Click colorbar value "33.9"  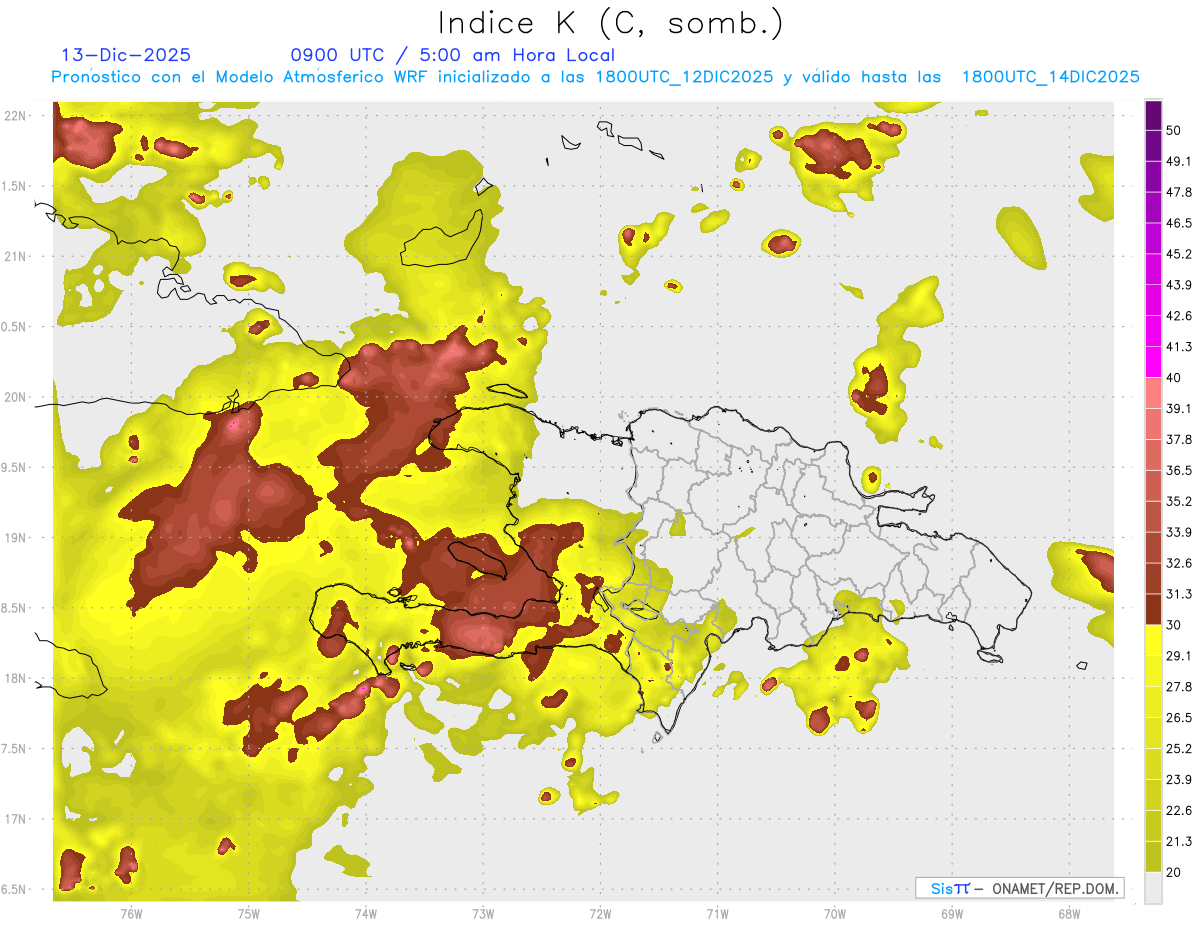tap(1179, 532)
